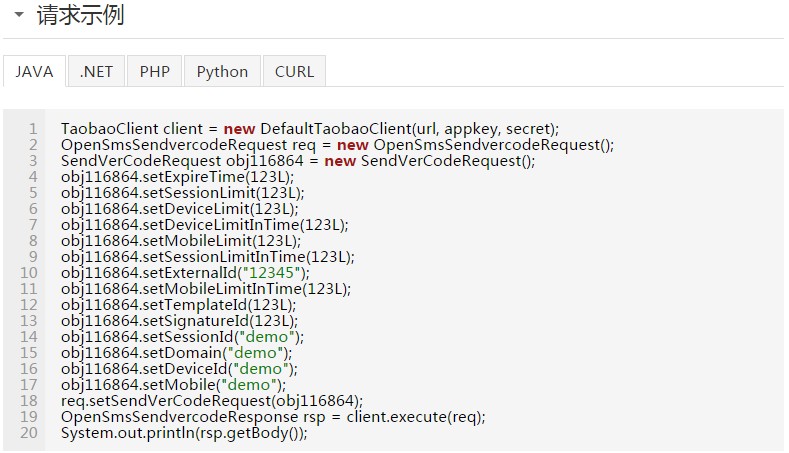Image resolution: width=789 pixels, height=453 pixels.
Task: Click the client.execute(req) line
Action: point(273,417)
